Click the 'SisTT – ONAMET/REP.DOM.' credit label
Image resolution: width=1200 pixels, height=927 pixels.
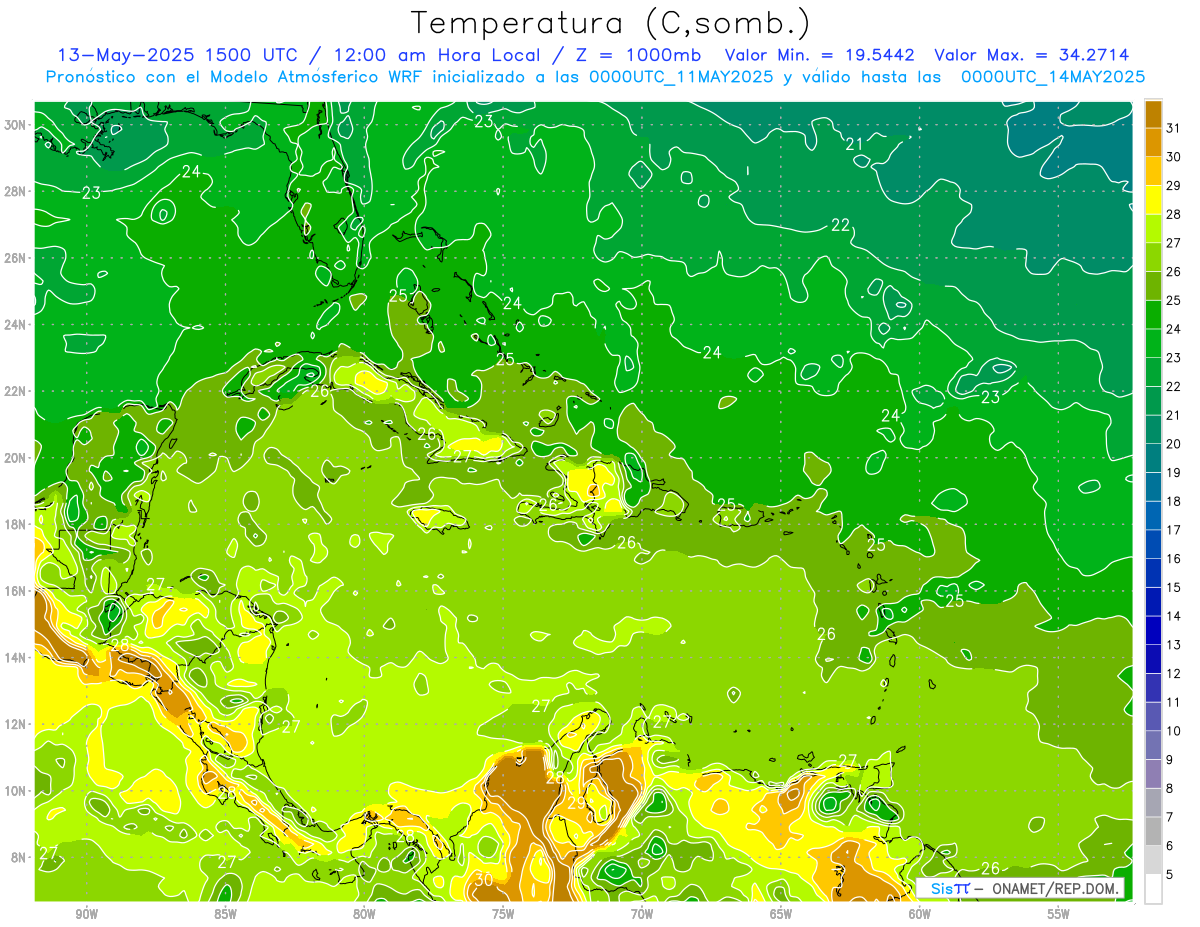(1020, 888)
